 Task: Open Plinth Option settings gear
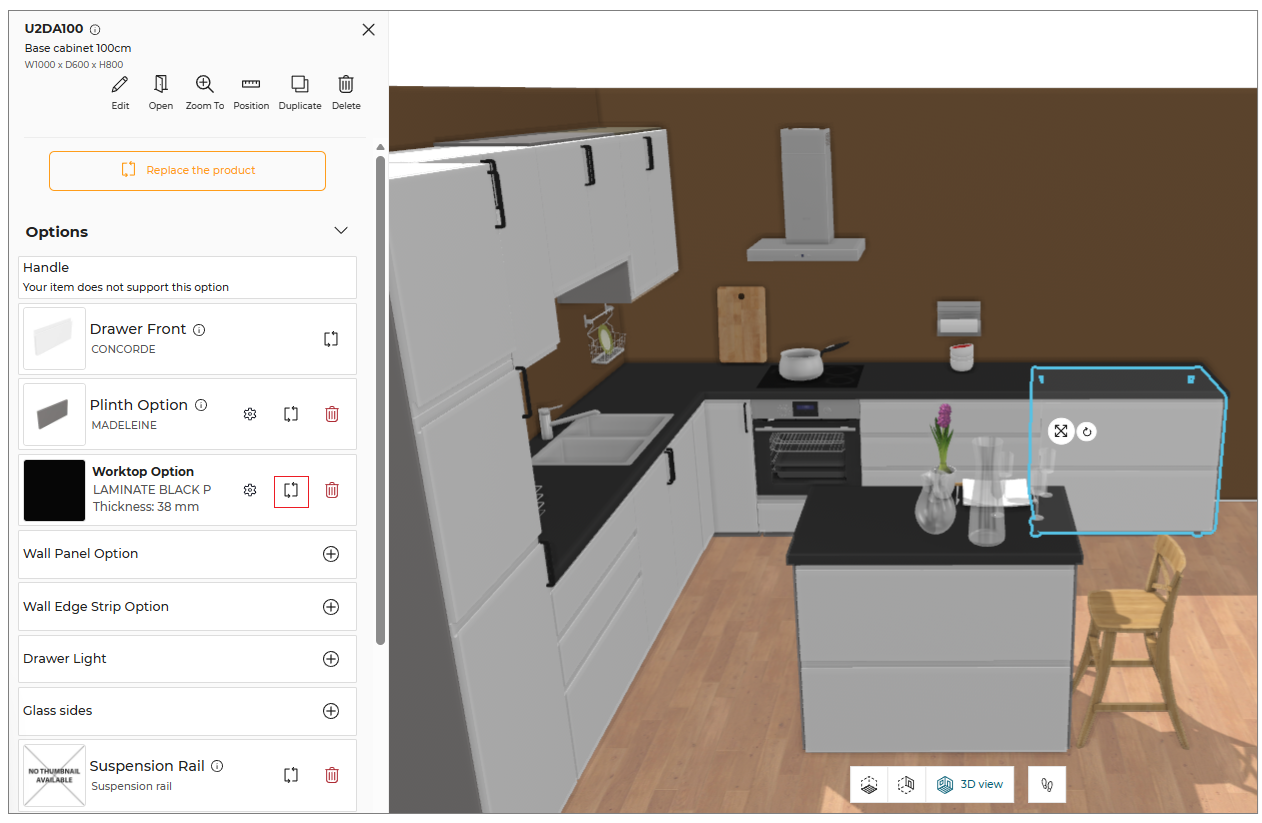coord(250,413)
